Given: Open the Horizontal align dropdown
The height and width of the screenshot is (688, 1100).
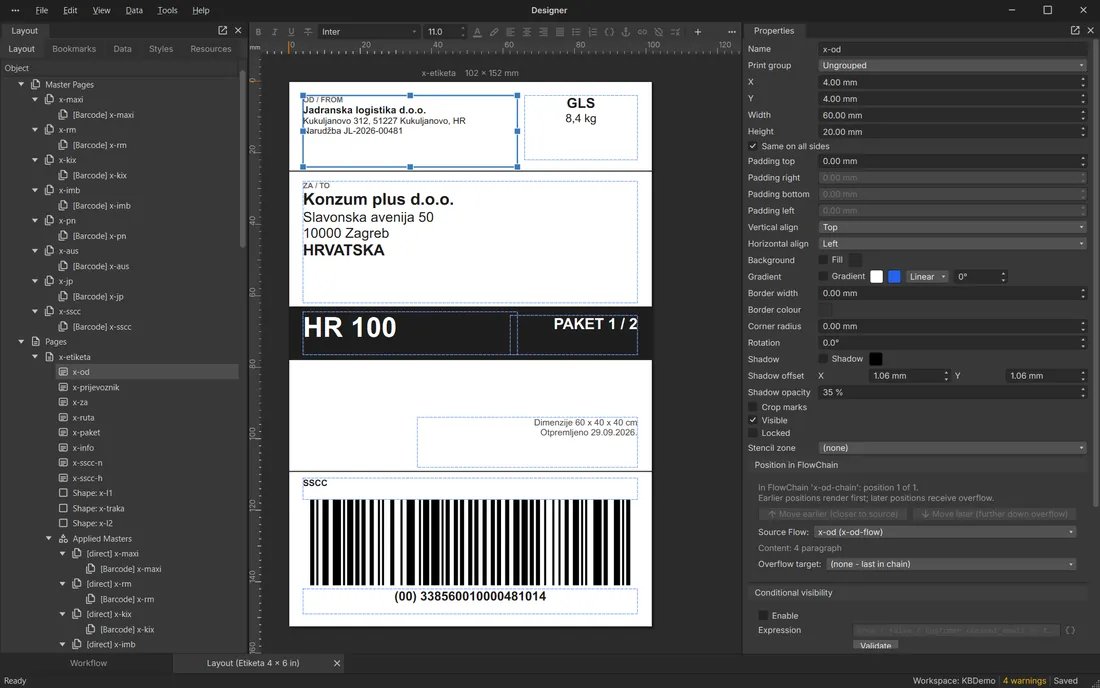Looking at the screenshot, I should [x=953, y=243].
